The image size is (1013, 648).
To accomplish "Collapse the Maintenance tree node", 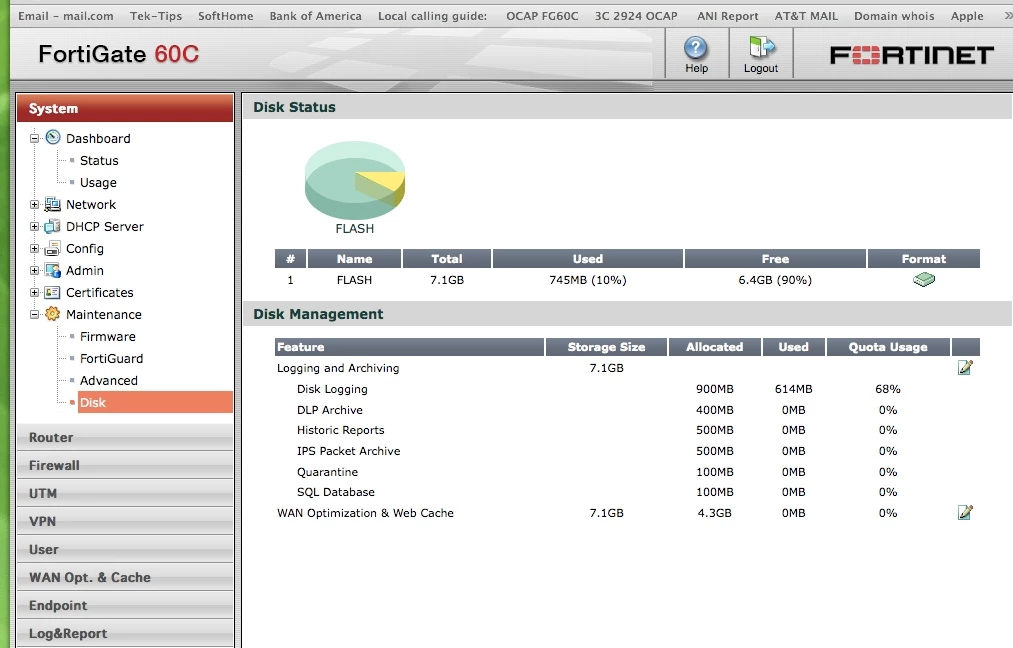I will point(34,314).
